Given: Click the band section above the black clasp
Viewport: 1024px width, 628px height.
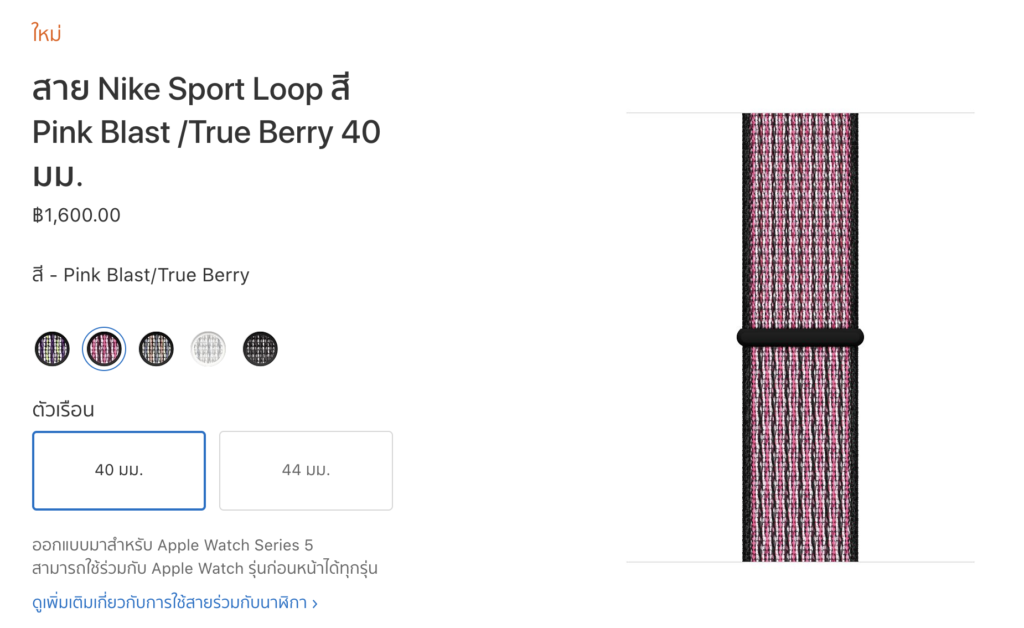Looking at the screenshot, I should (800, 220).
